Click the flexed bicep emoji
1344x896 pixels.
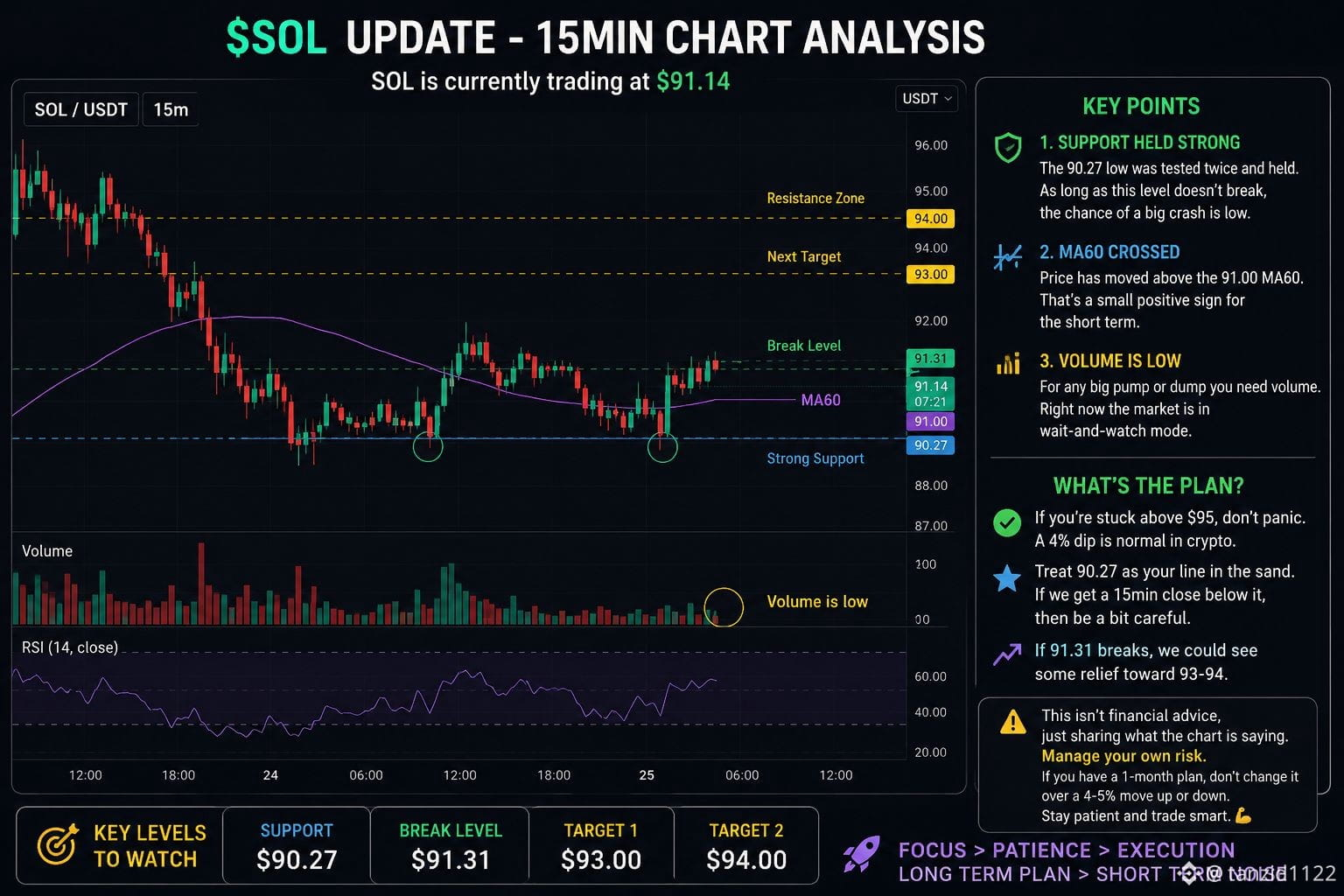tap(1243, 816)
